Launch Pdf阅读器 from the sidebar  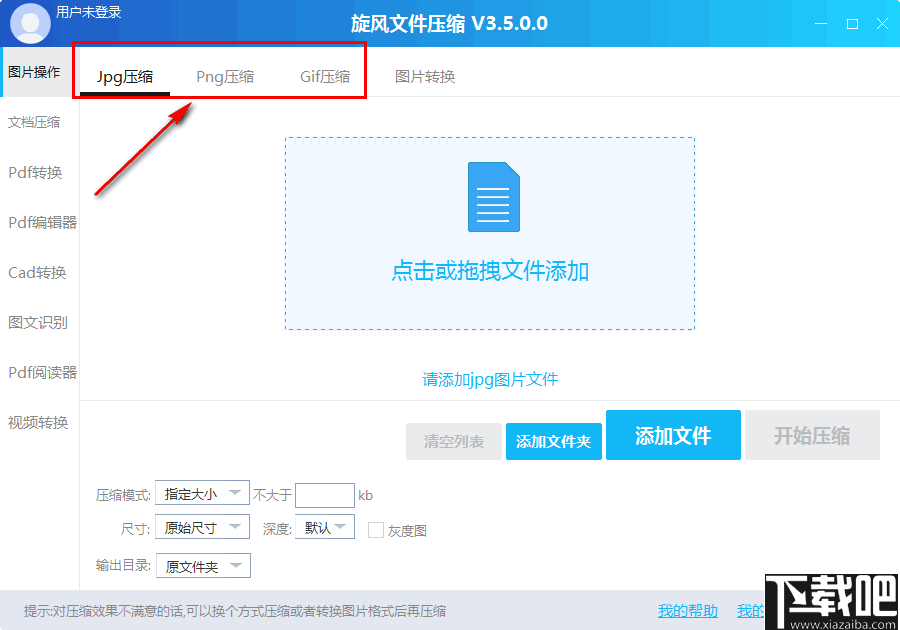(x=42, y=372)
